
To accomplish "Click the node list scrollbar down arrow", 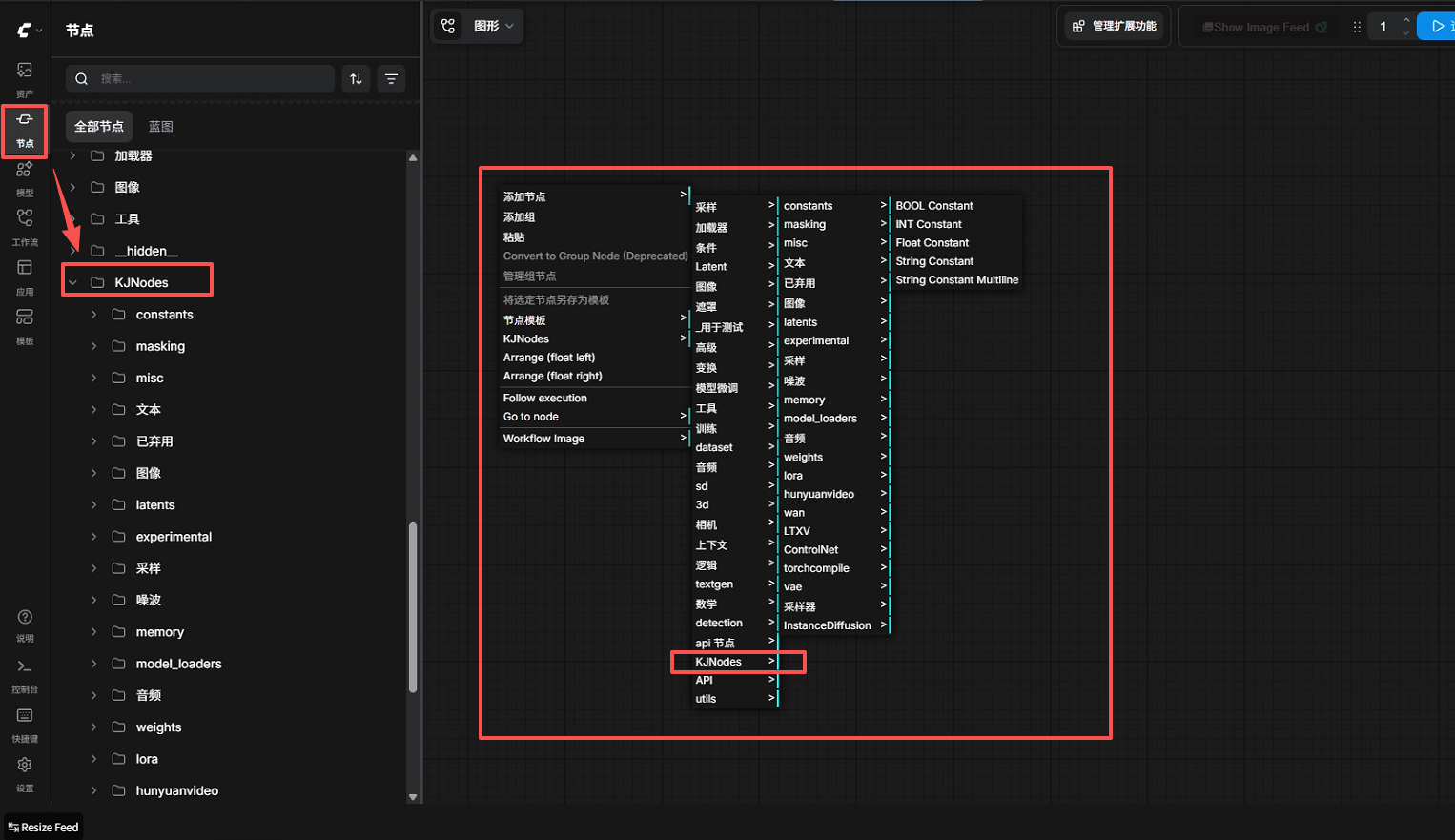I will [x=413, y=797].
